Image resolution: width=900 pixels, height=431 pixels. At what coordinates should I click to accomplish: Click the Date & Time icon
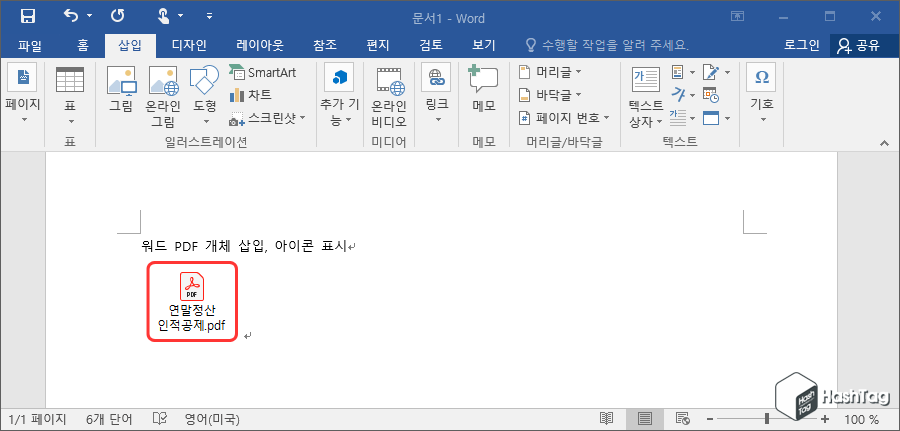(x=711, y=95)
